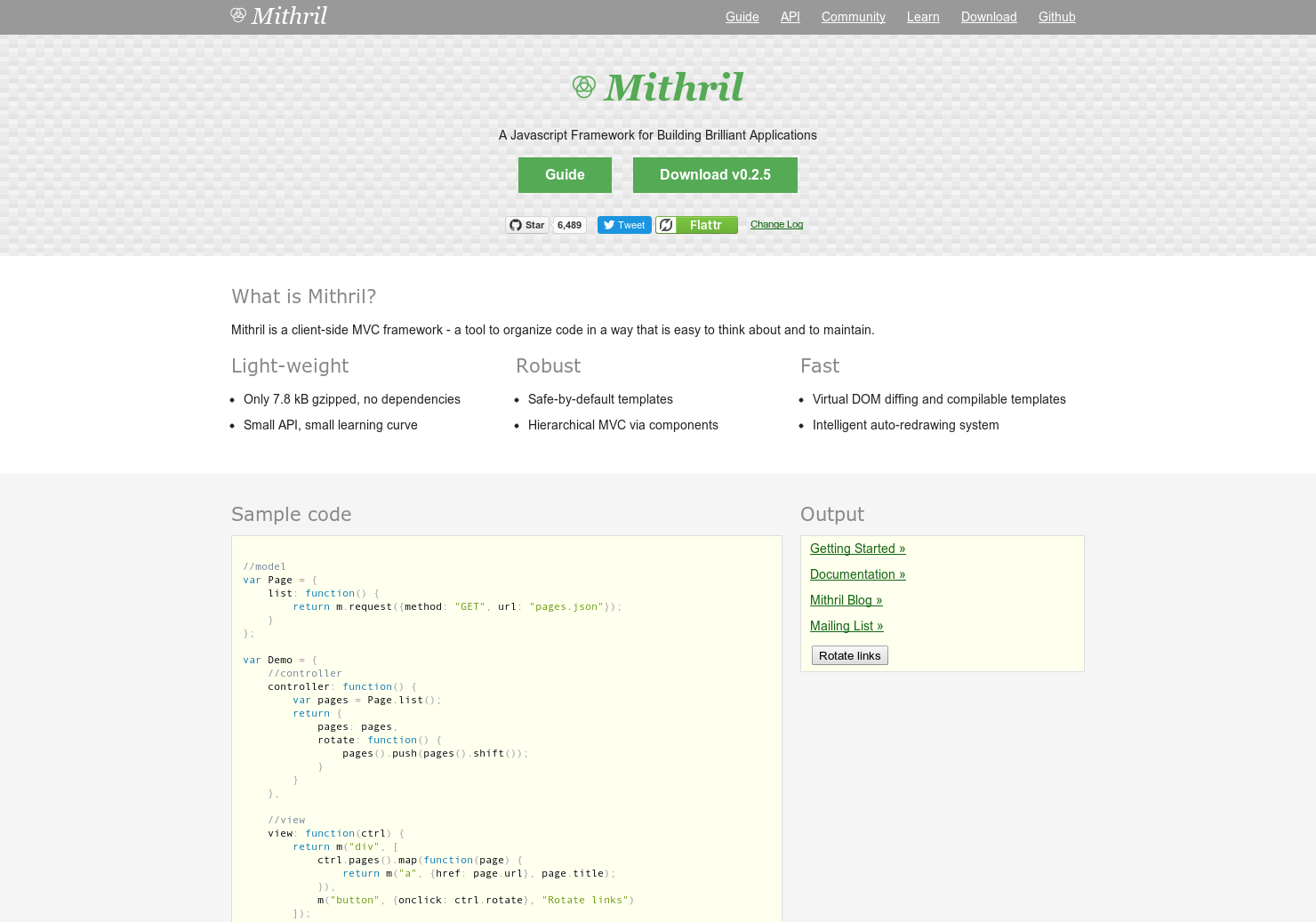Open the Getting Started link
The width and height of the screenshot is (1316, 922).
pyautogui.click(x=857, y=549)
